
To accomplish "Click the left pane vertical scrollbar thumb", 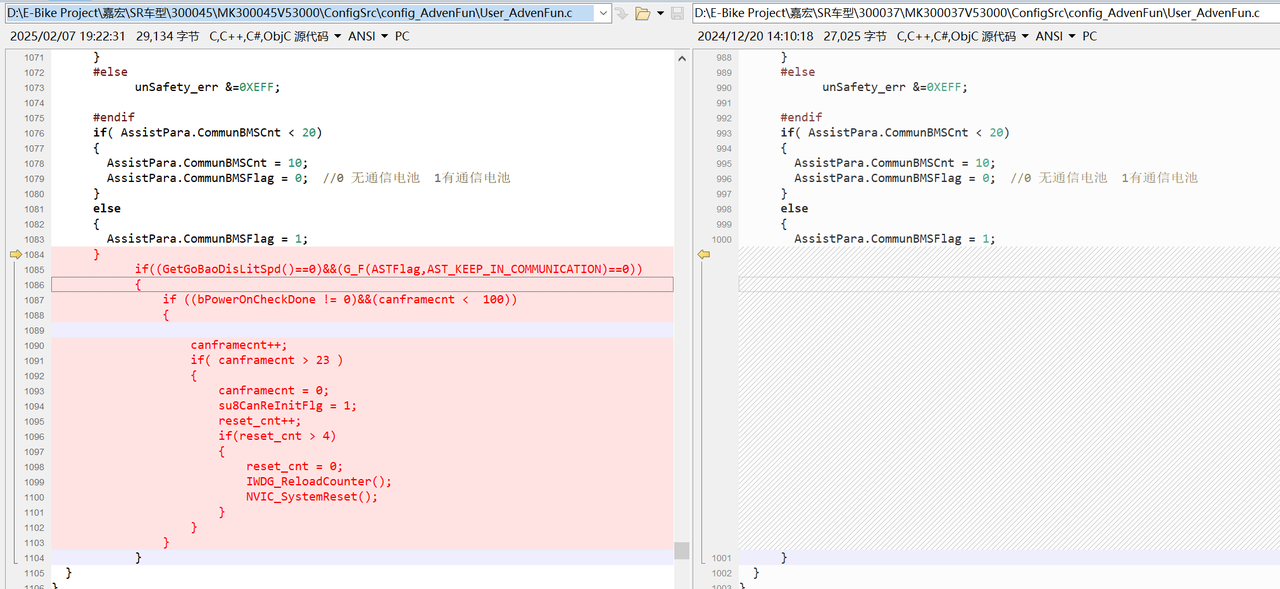I will coord(682,549).
